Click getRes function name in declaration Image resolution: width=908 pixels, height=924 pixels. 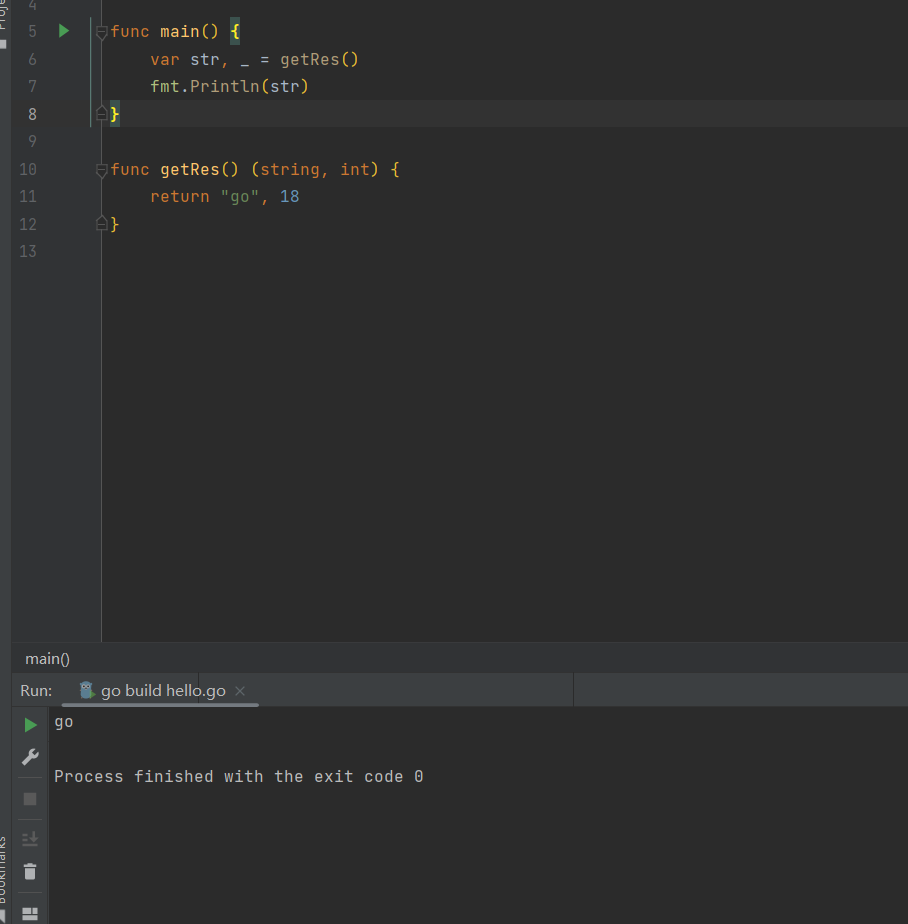190,170
